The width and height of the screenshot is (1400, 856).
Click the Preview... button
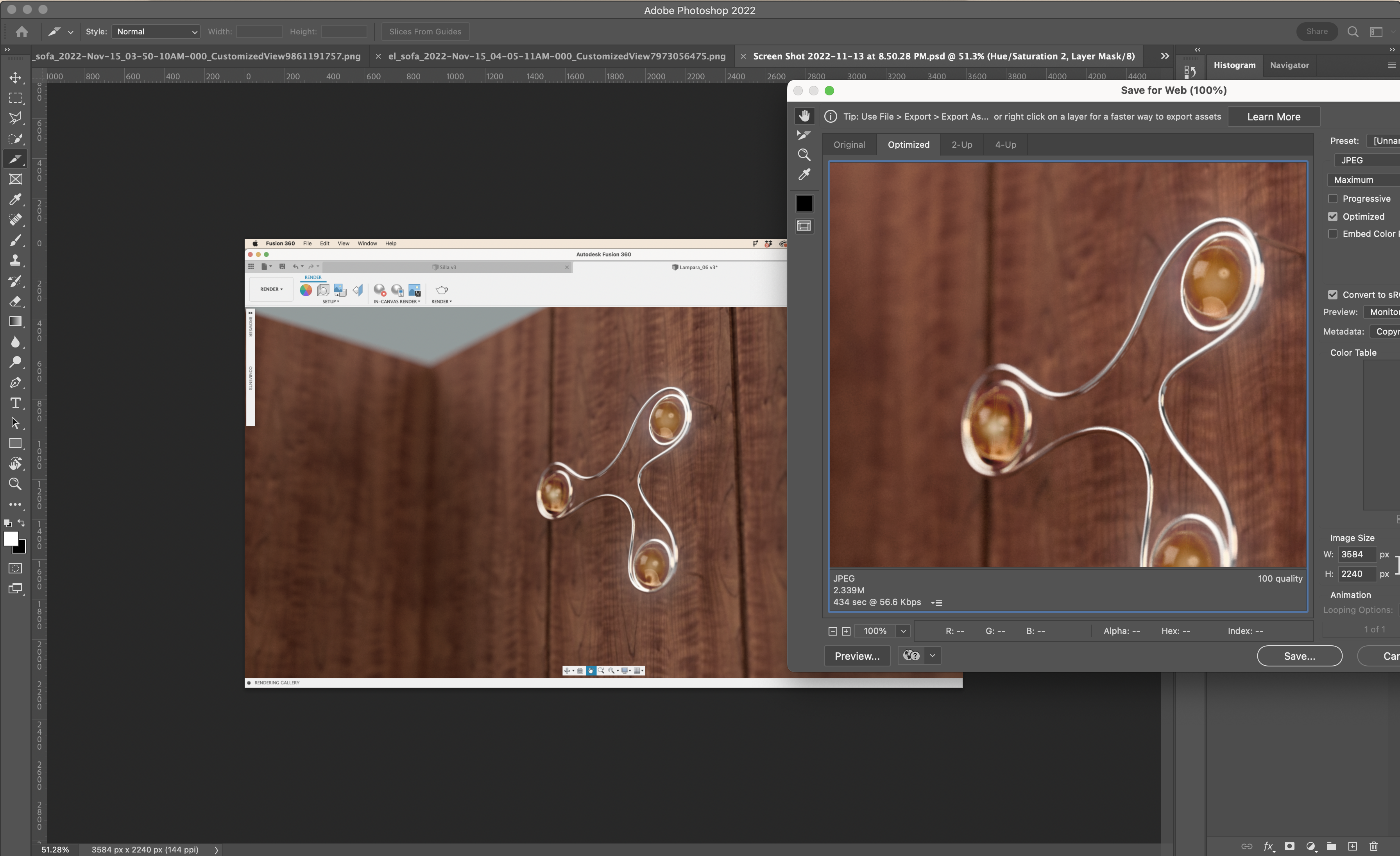pyautogui.click(x=856, y=656)
